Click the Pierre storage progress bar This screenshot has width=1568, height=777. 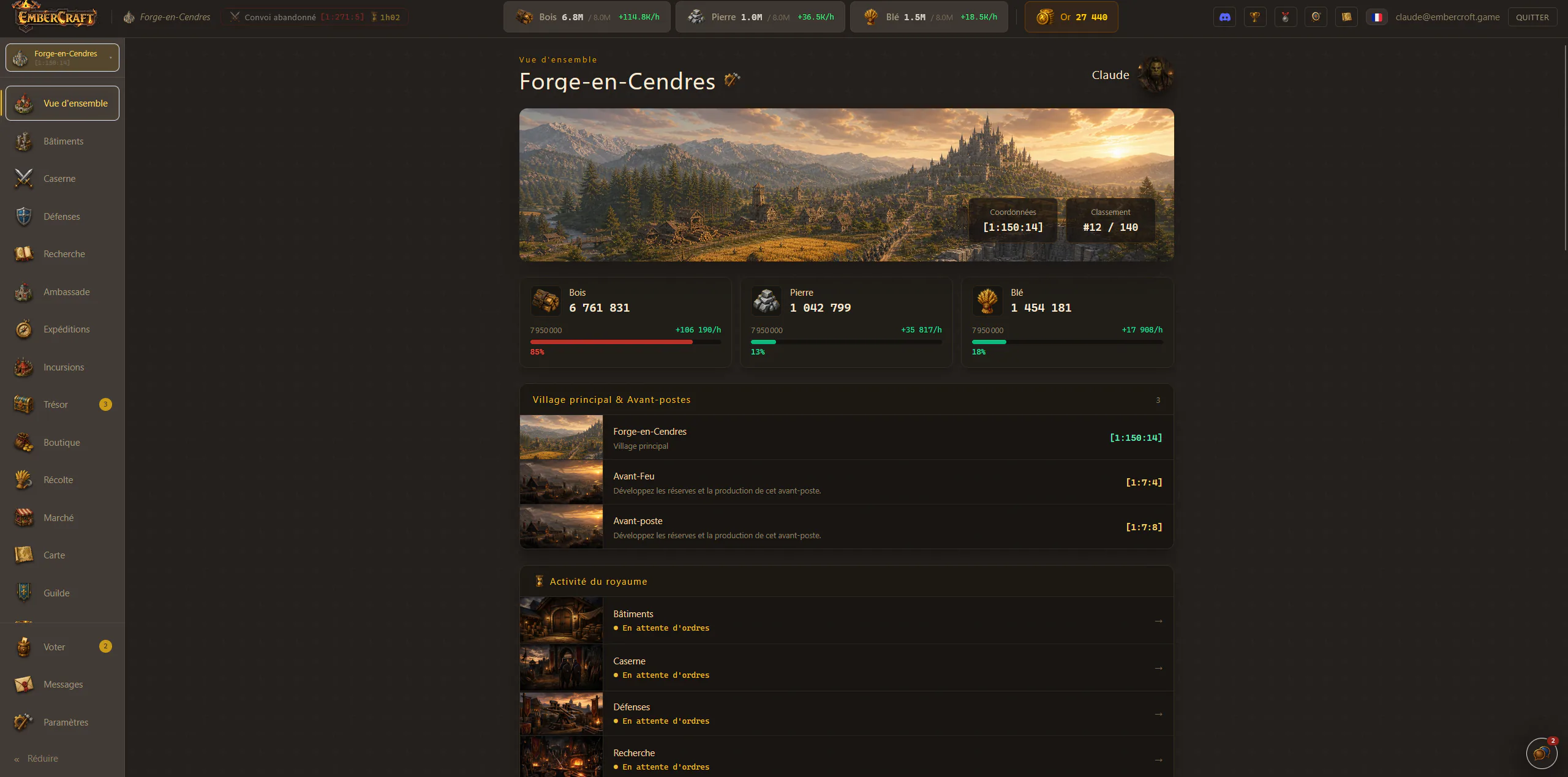coord(846,342)
